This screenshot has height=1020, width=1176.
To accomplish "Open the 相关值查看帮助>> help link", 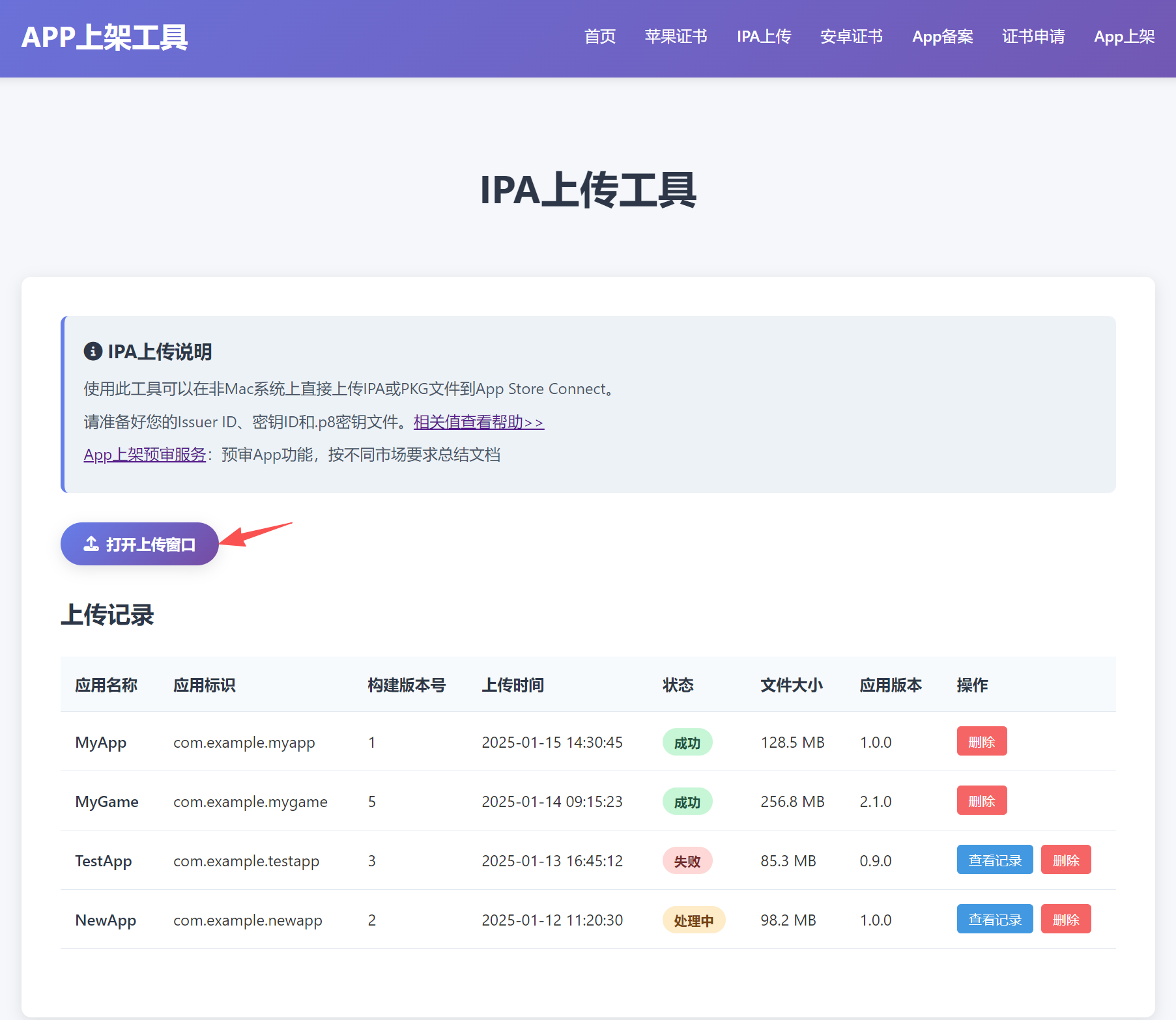I will 478,422.
